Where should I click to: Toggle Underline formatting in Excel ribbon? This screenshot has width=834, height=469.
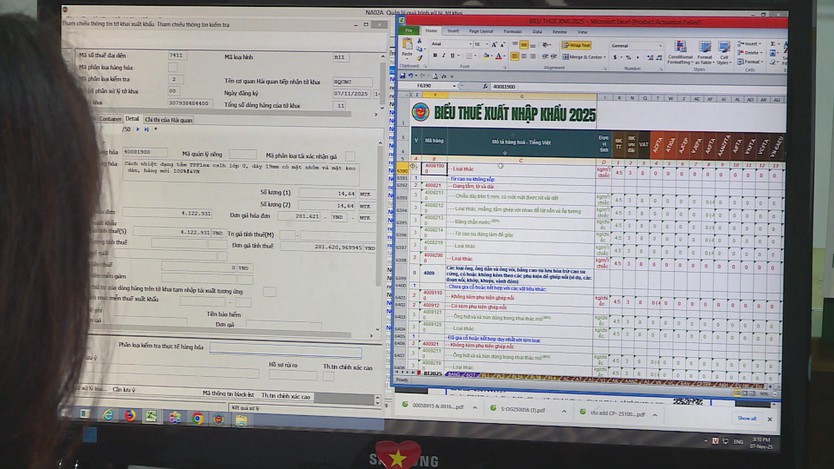pos(452,55)
